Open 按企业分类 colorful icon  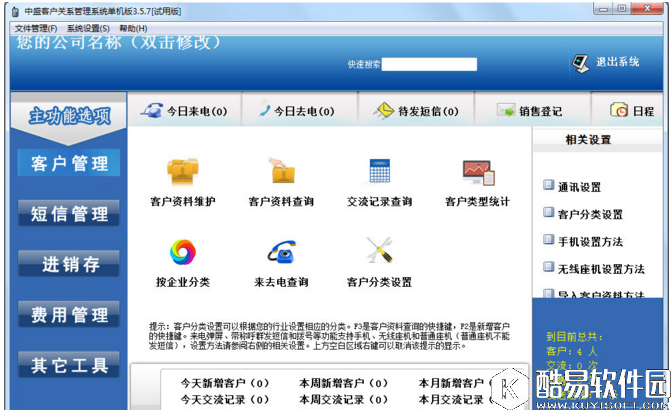click(x=183, y=252)
